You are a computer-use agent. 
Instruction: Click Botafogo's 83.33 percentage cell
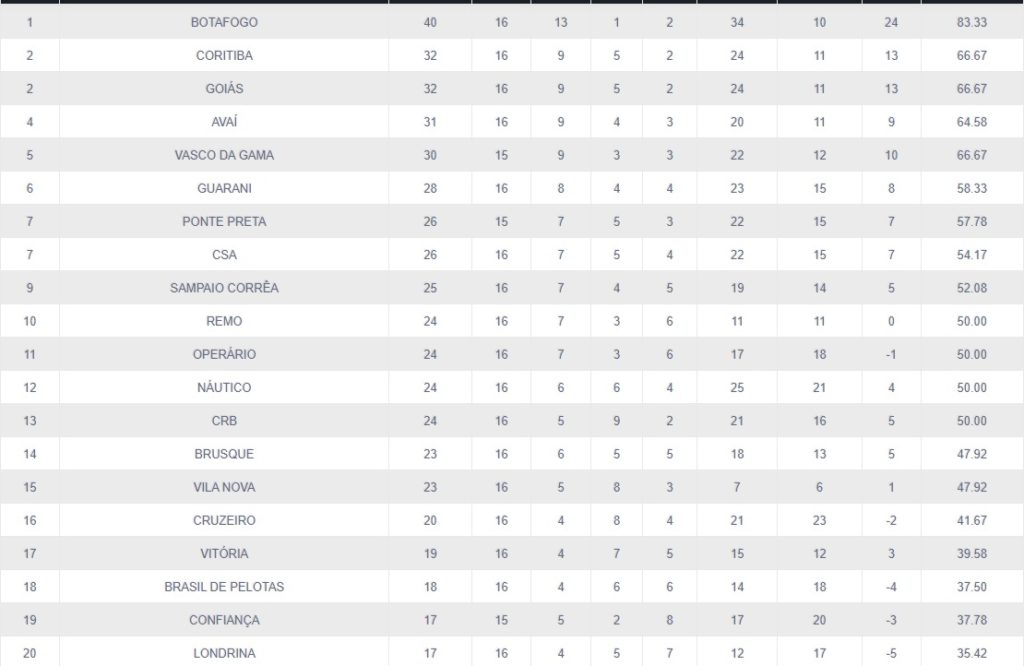pos(972,22)
